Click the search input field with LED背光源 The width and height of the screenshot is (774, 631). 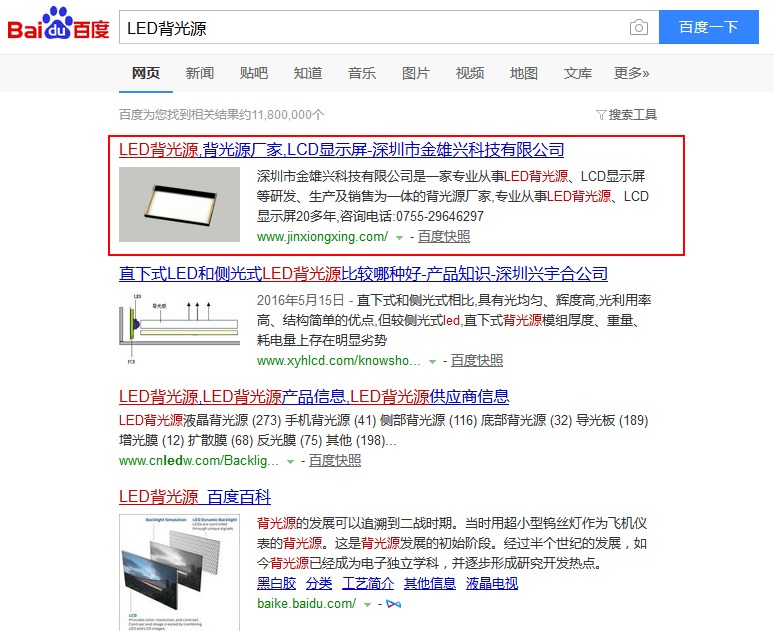click(x=374, y=27)
